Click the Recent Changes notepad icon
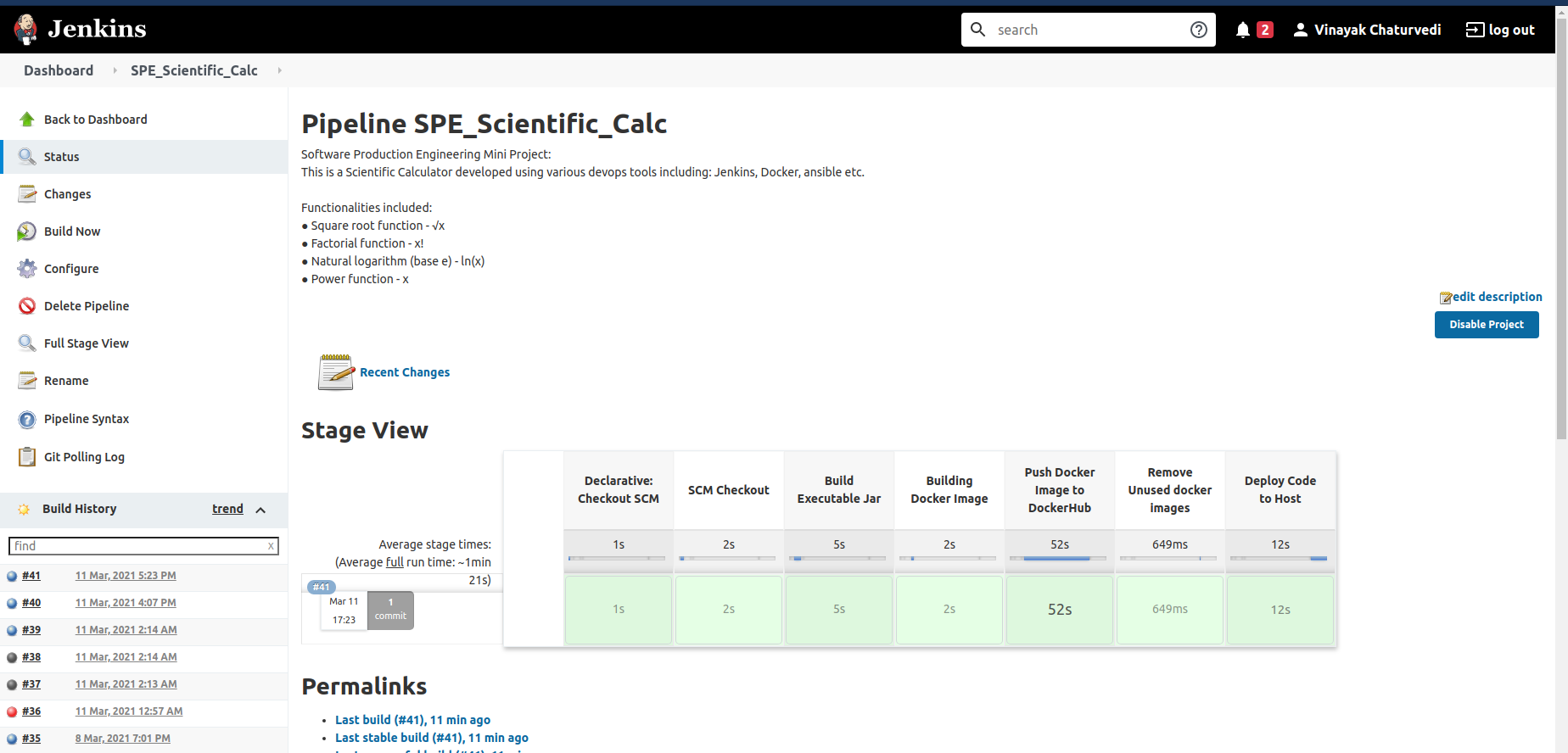Image resolution: width=1568 pixels, height=753 pixels. 336,372
